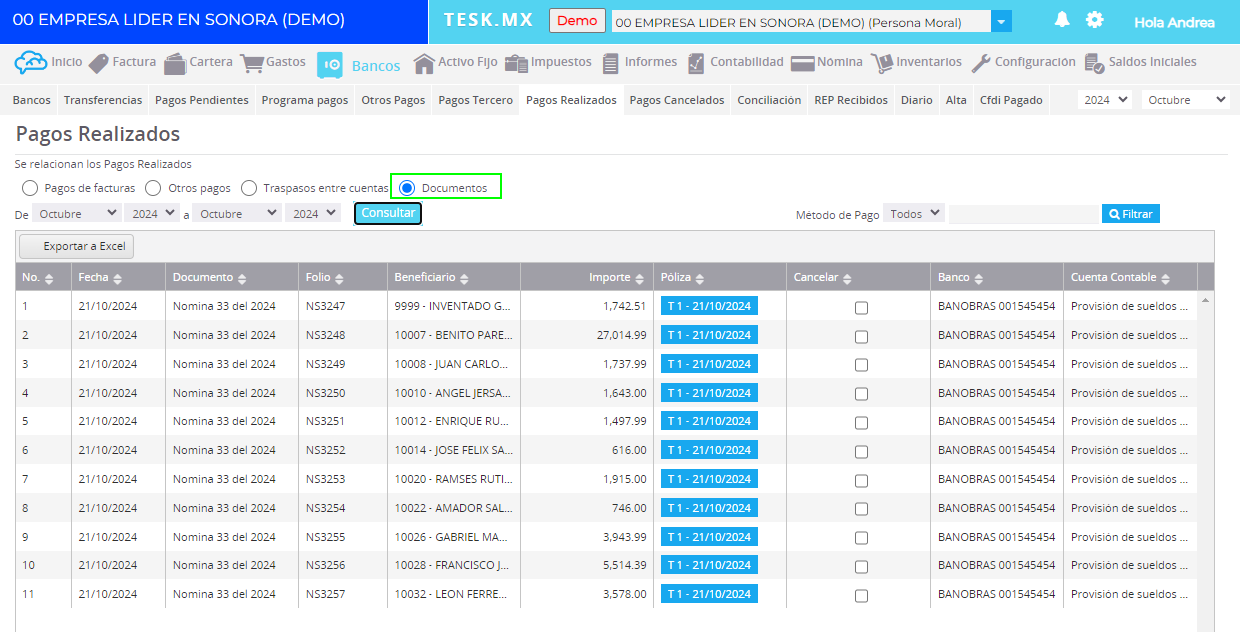The height and width of the screenshot is (632, 1240).
Task: Select Pagos de facturas radio button
Action: [x=30, y=188]
